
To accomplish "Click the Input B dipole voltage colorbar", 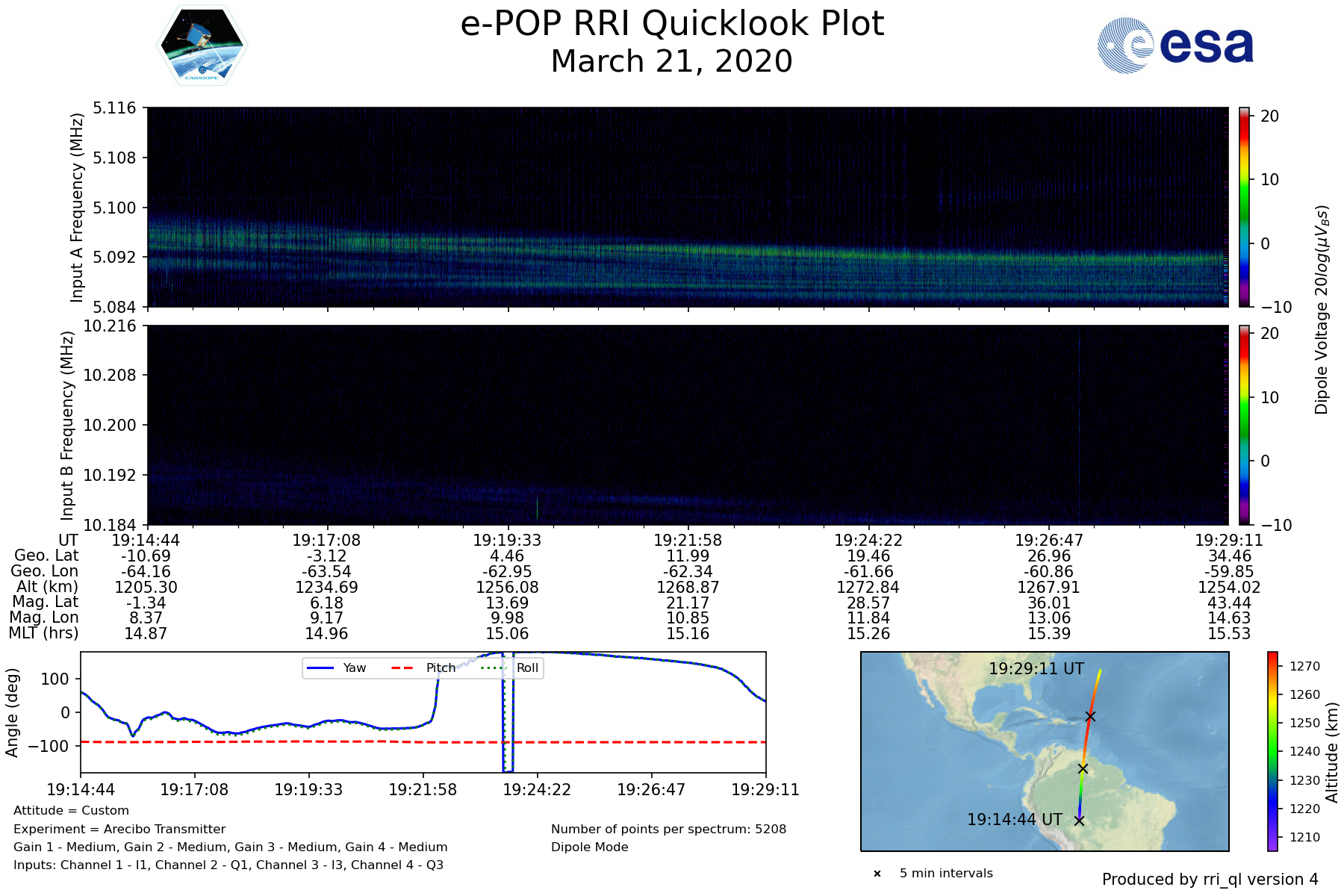I will tap(1244, 425).
